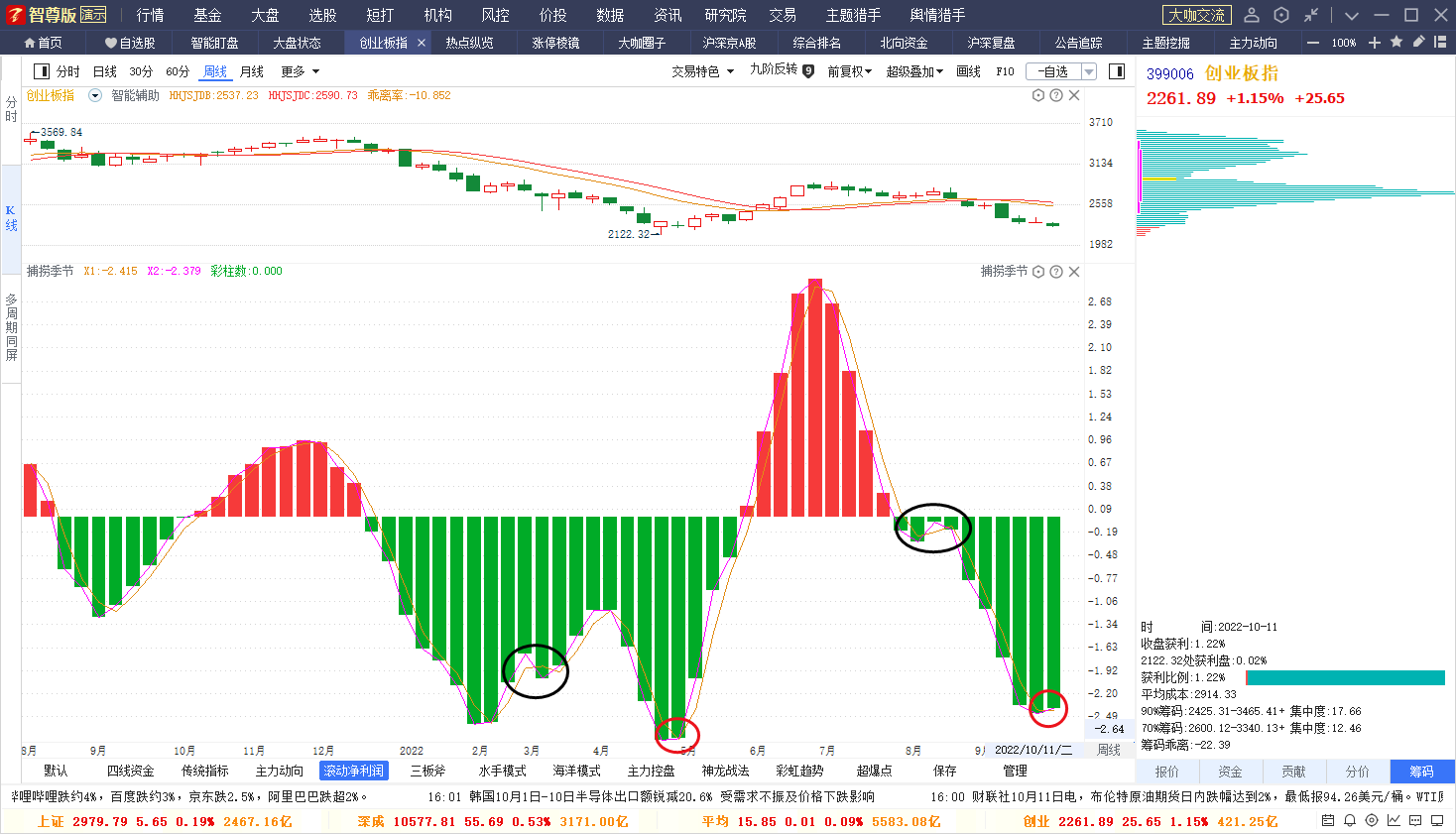Screen dimensions: 1456x834
Task: Click the F10 button
Action: coord(1006,71)
